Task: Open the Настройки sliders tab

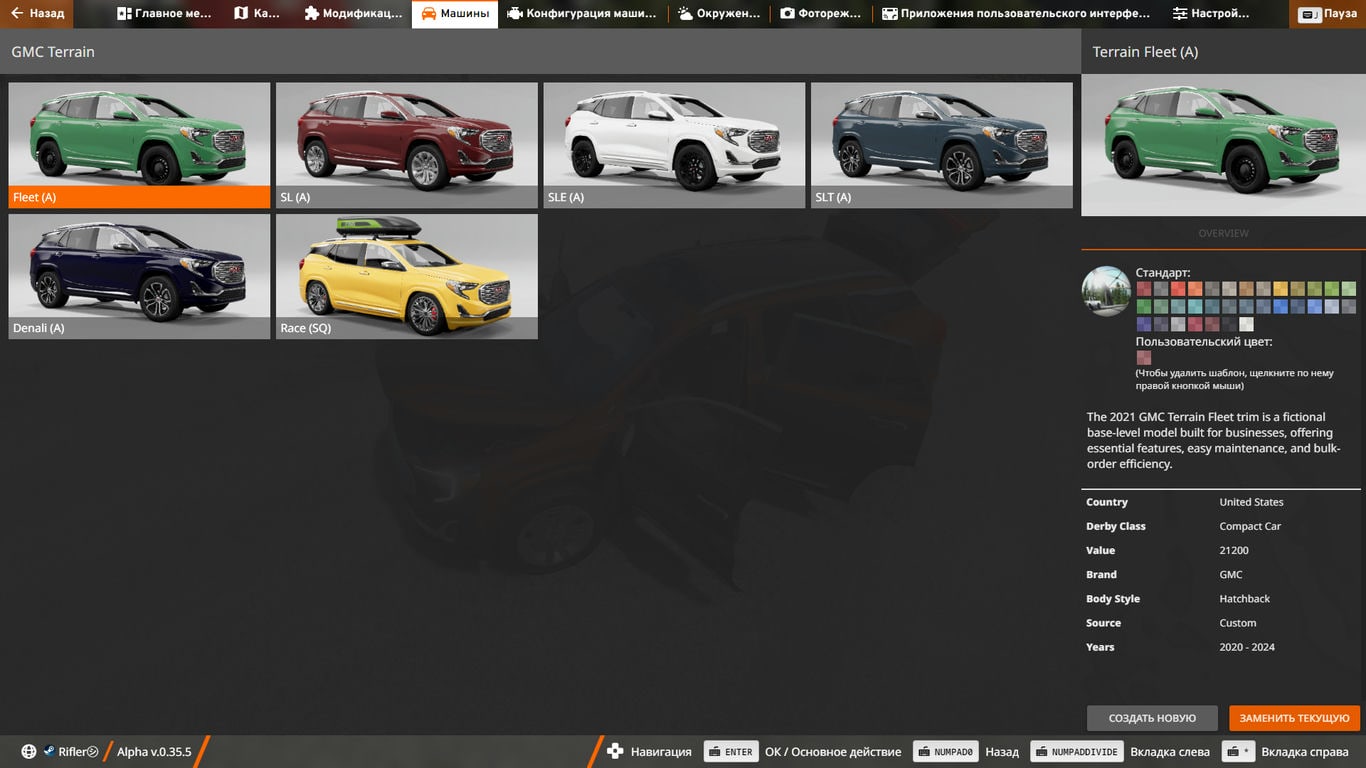Action: click(x=1211, y=14)
